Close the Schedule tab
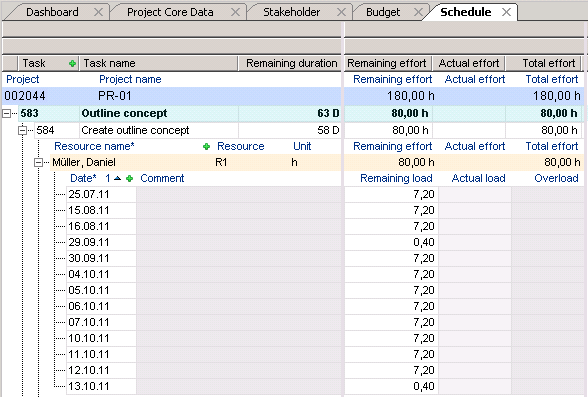588x397 pixels. coord(506,12)
